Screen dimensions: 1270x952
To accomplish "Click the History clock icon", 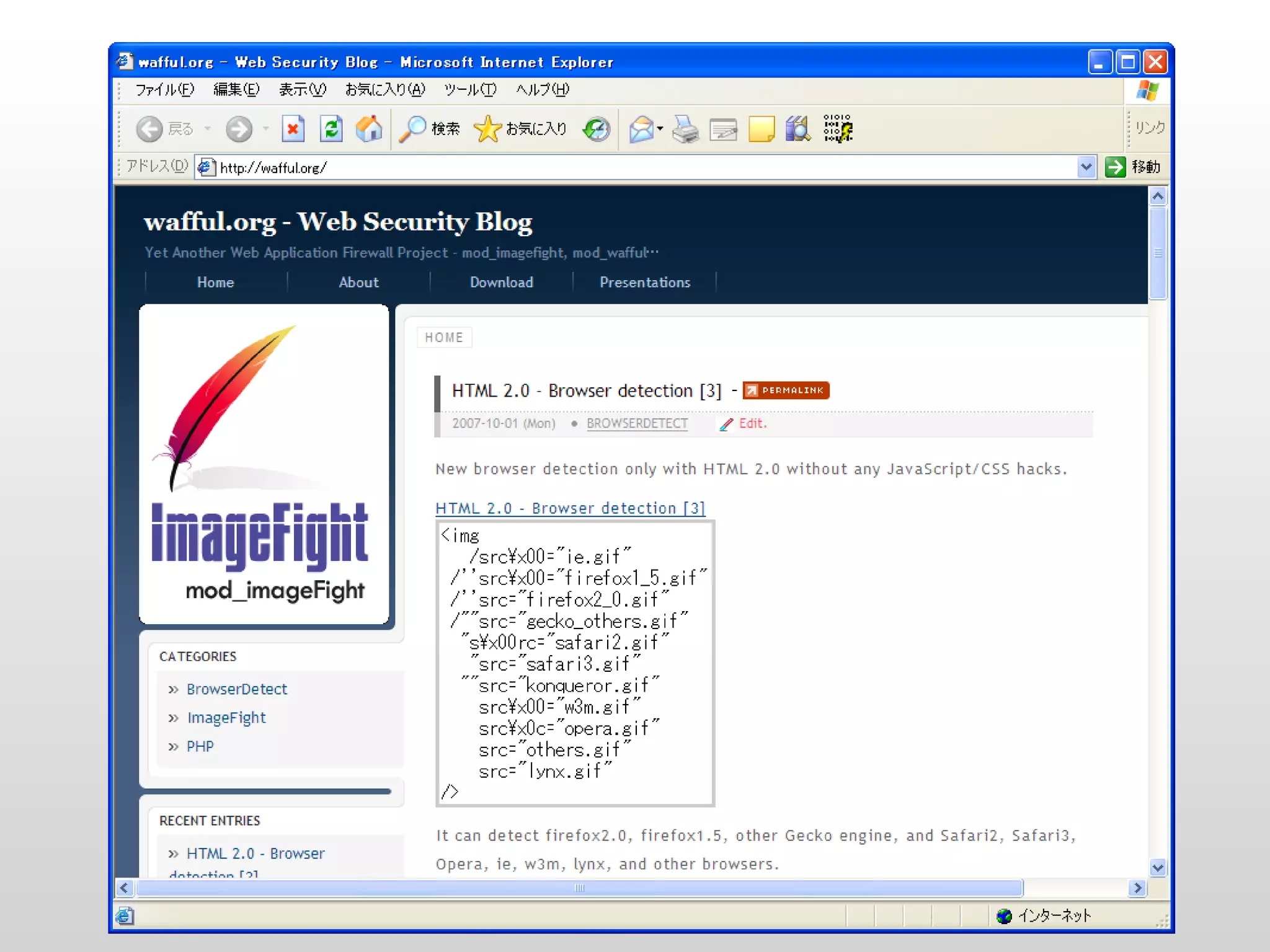I will tap(597, 129).
